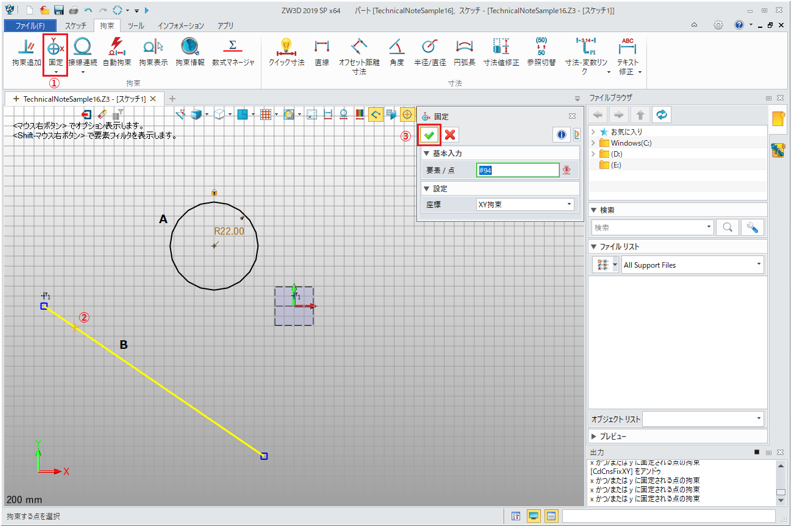Viewport: 791px width, 526px height.
Task: Switch to the ツール ribbon tab
Action: (136, 25)
